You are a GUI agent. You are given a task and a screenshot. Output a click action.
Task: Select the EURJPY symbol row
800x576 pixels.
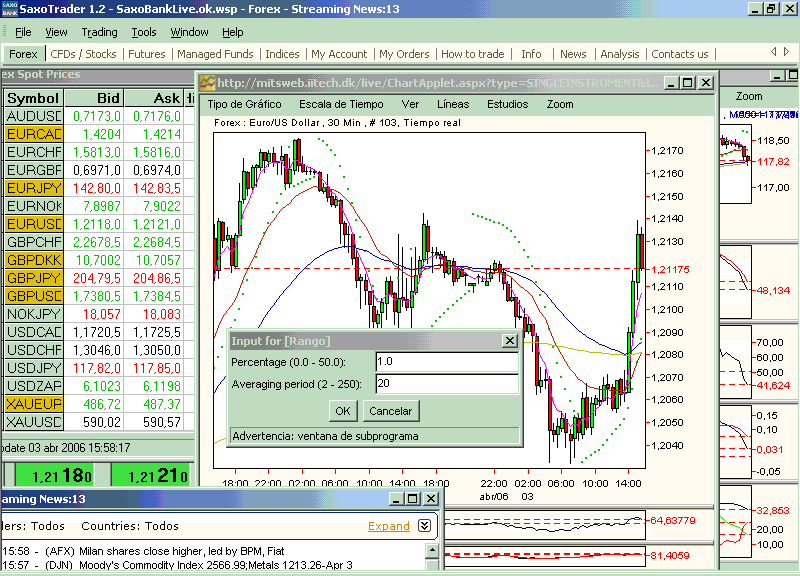coord(34,188)
